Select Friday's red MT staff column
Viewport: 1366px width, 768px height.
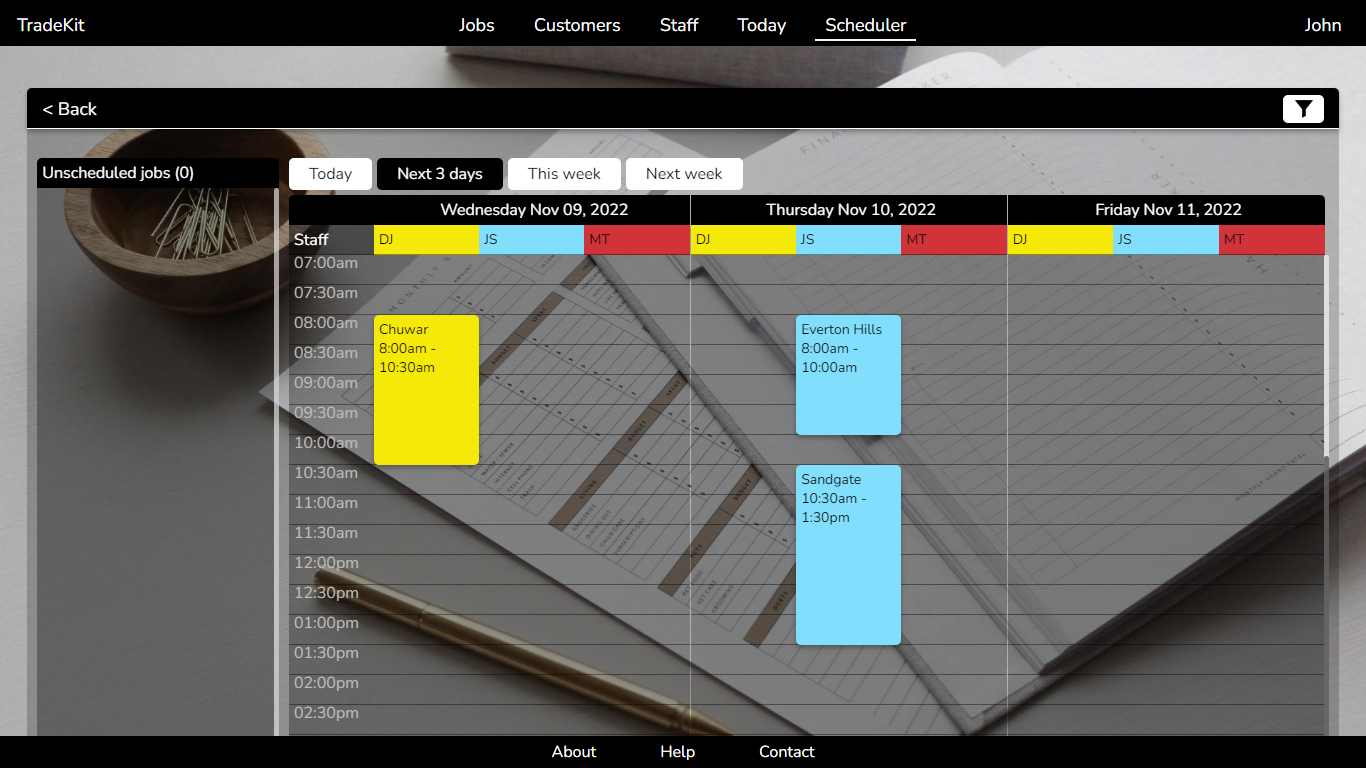[x=1272, y=240]
